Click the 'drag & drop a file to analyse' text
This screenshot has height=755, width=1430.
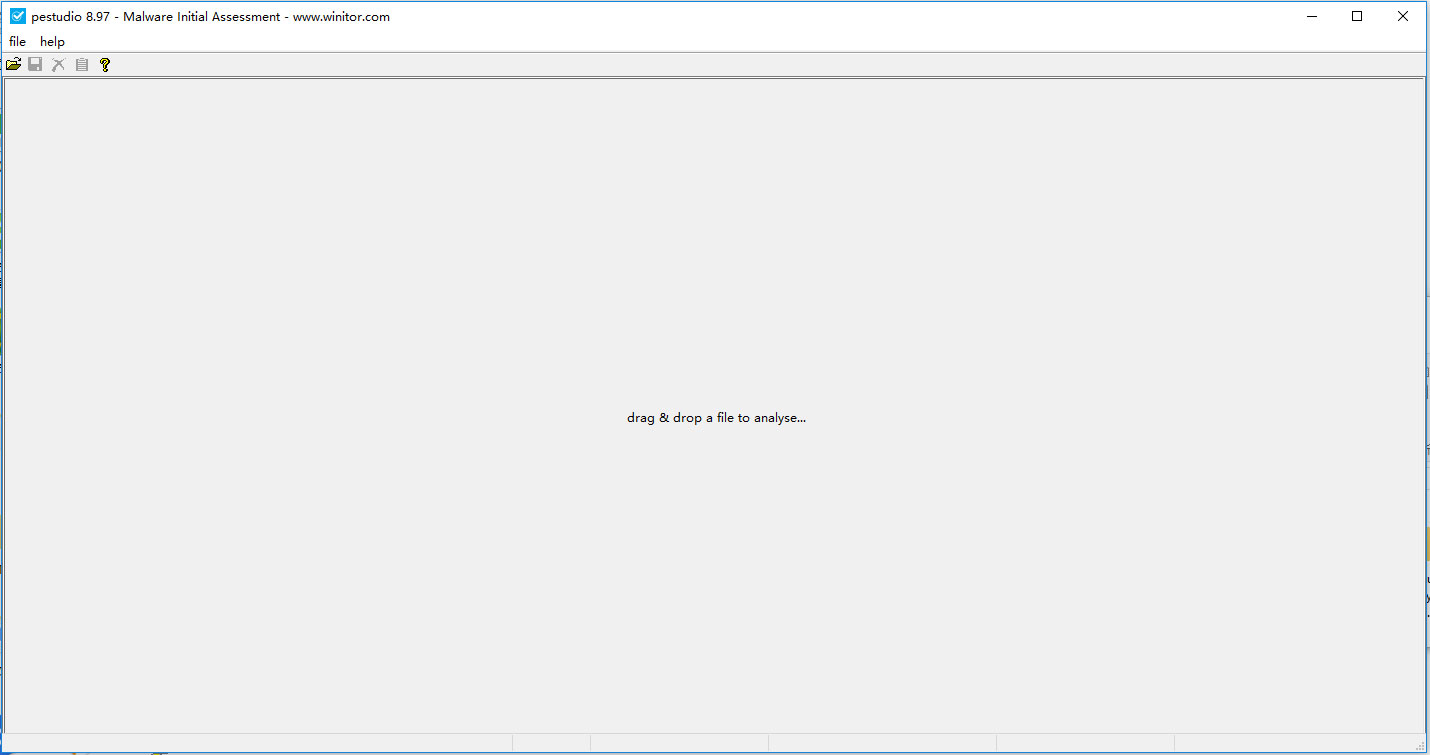click(x=716, y=418)
